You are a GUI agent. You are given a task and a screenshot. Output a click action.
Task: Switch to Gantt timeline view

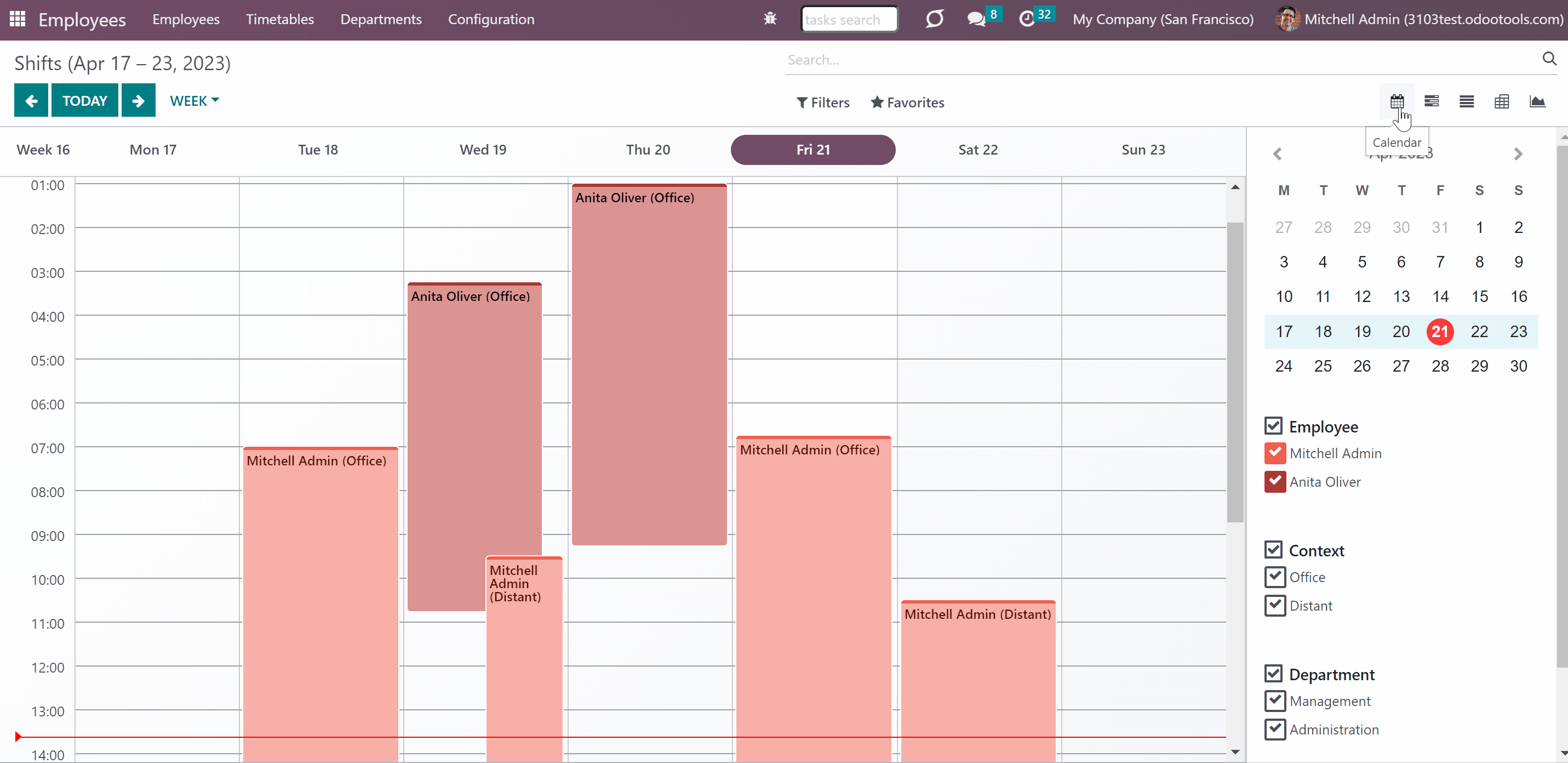coord(1432,101)
